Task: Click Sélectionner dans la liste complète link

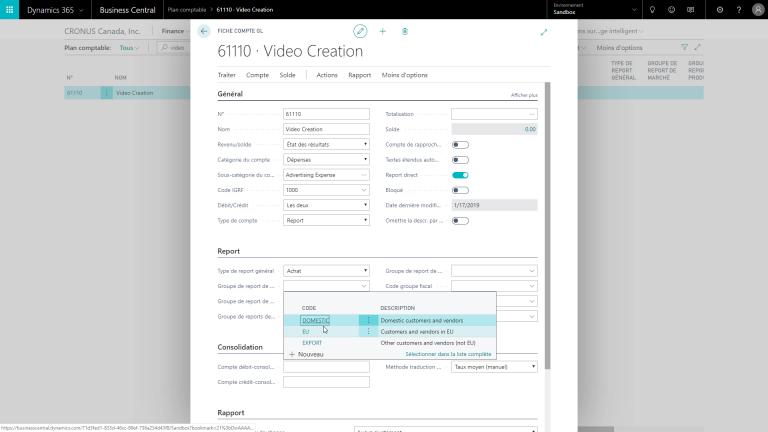Action: 448,354
